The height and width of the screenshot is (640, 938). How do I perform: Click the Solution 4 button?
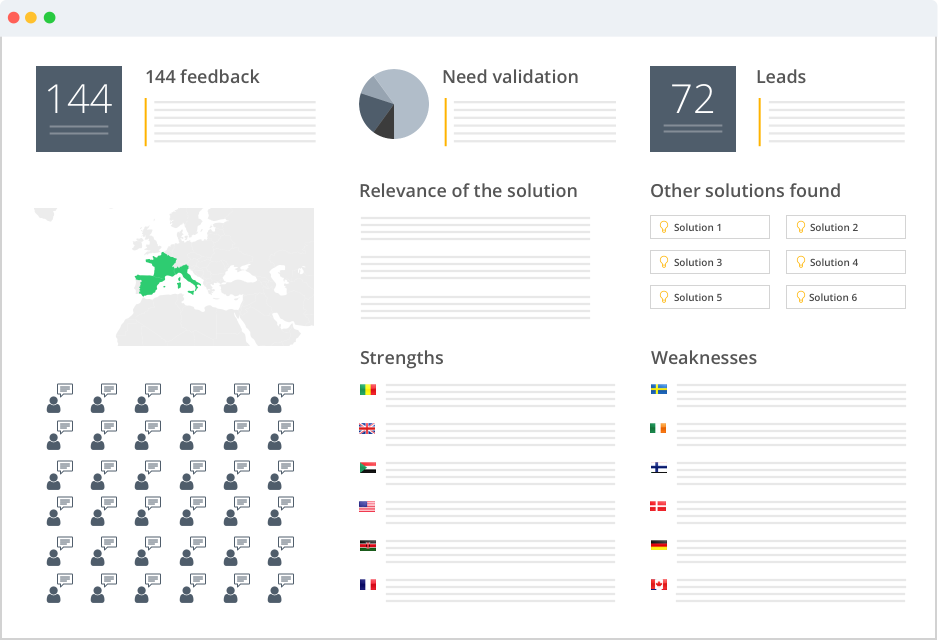pyautogui.click(x=845, y=263)
